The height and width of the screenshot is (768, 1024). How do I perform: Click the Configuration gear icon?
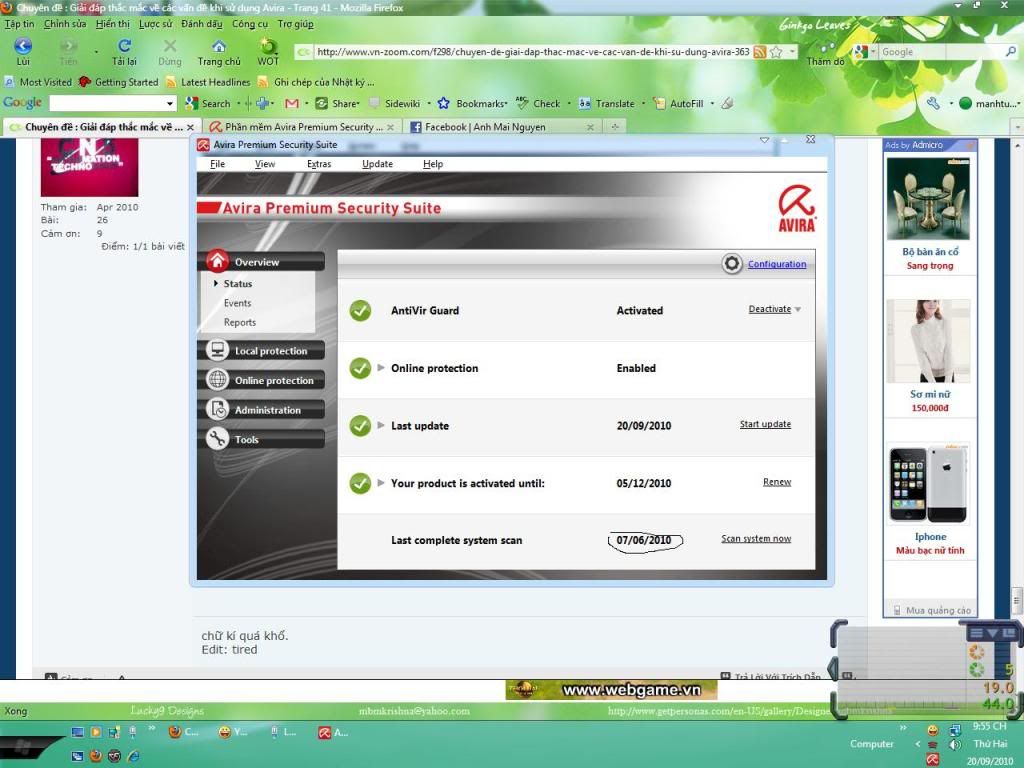[732, 264]
